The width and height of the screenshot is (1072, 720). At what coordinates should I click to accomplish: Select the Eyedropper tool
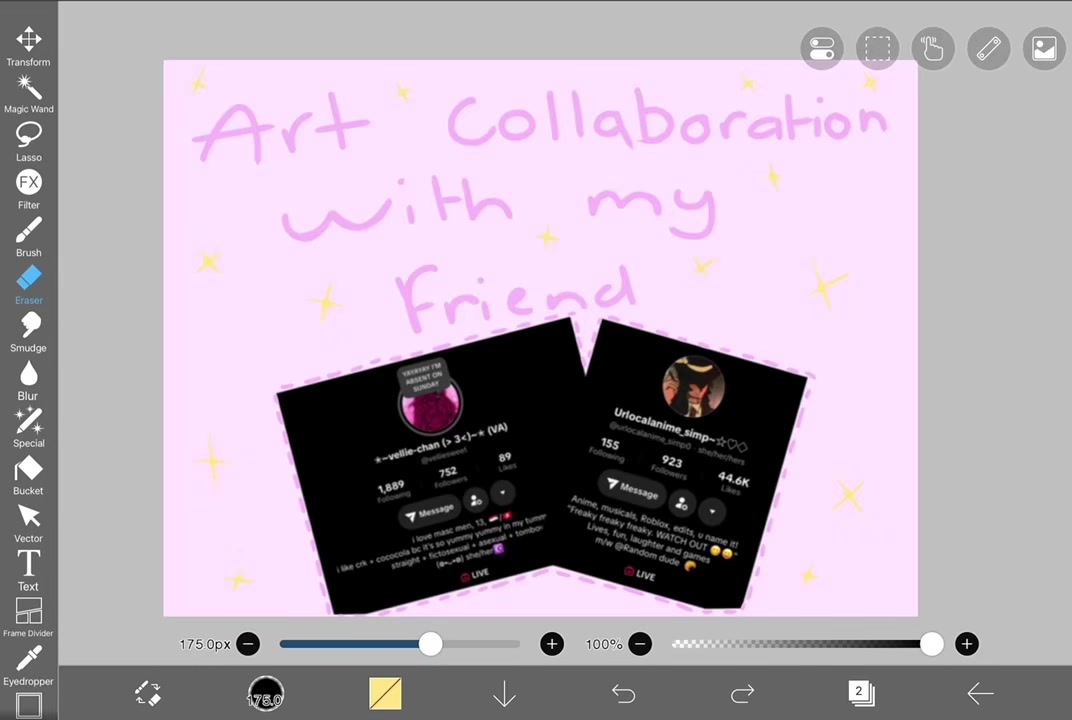(28, 665)
